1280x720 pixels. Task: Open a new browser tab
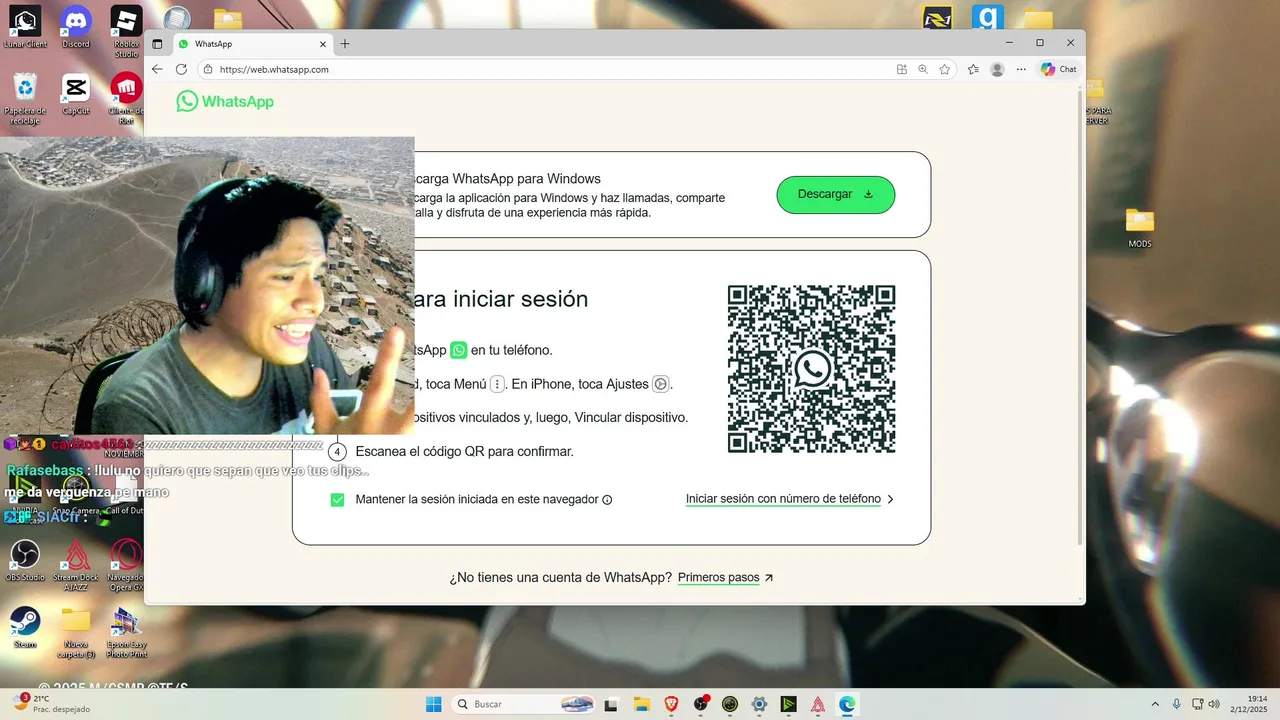[345, 44]
